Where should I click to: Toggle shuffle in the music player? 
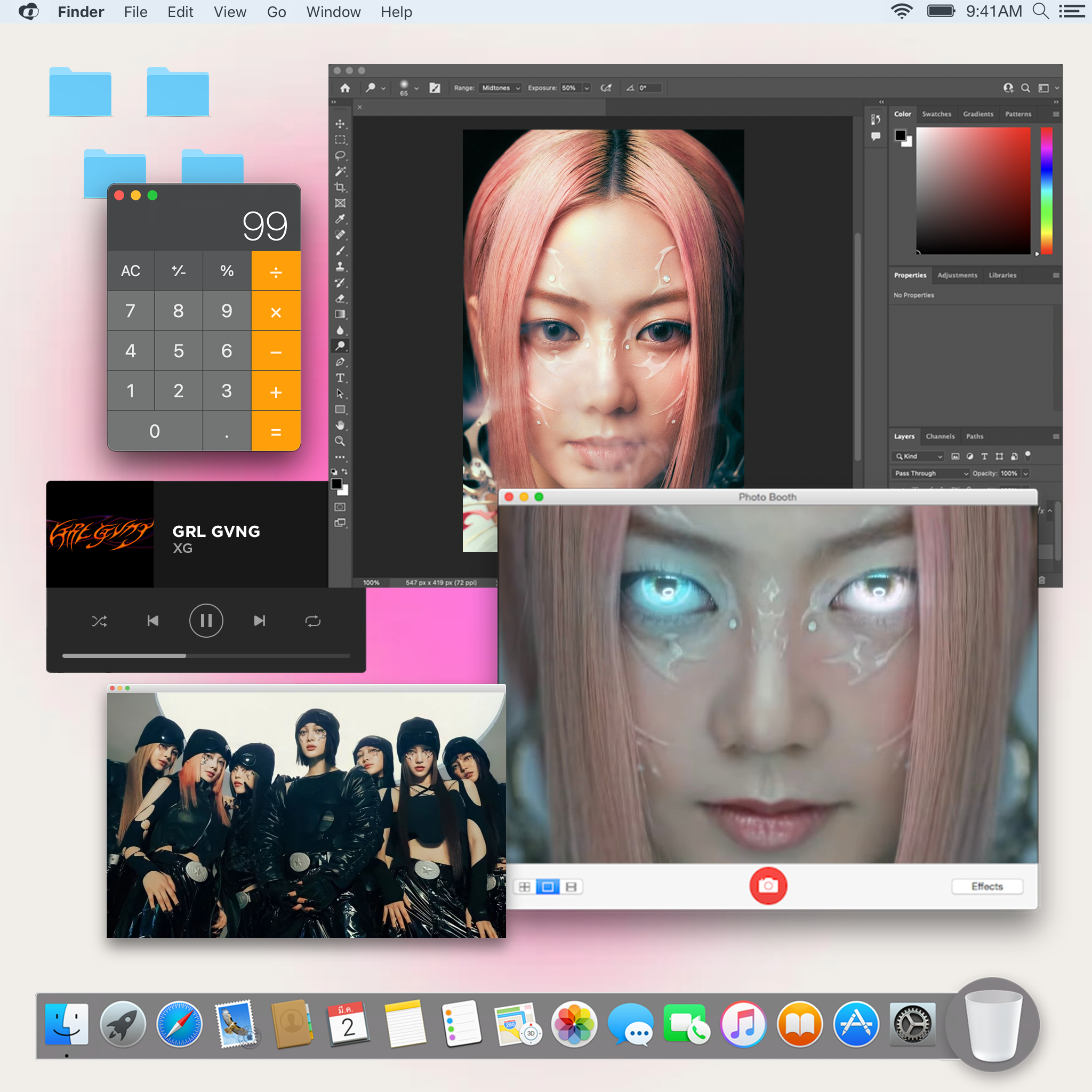tap(100, 621)
